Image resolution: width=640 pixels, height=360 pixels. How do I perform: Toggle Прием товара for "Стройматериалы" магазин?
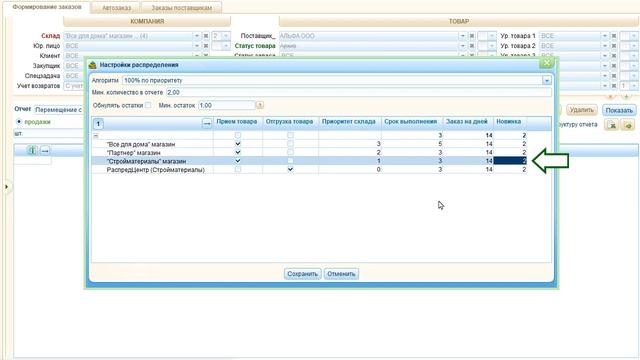coord(238,161)
